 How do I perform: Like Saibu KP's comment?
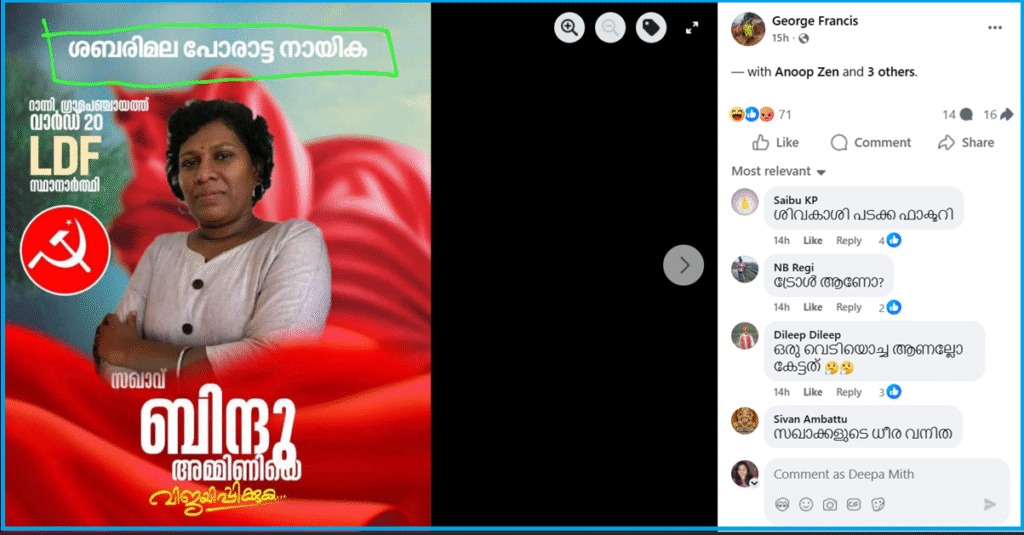point(813,241)
